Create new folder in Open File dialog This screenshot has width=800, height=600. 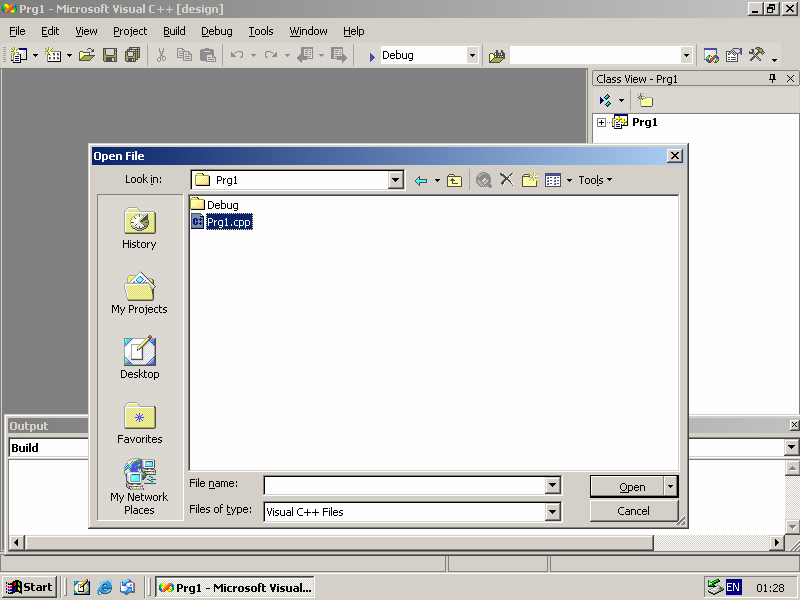(x=530, y=180)
